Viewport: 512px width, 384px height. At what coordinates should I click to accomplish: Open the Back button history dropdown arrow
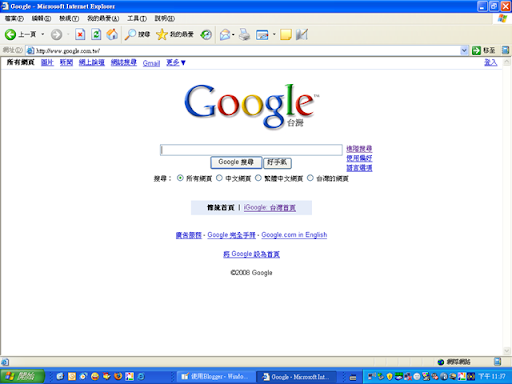43,34
